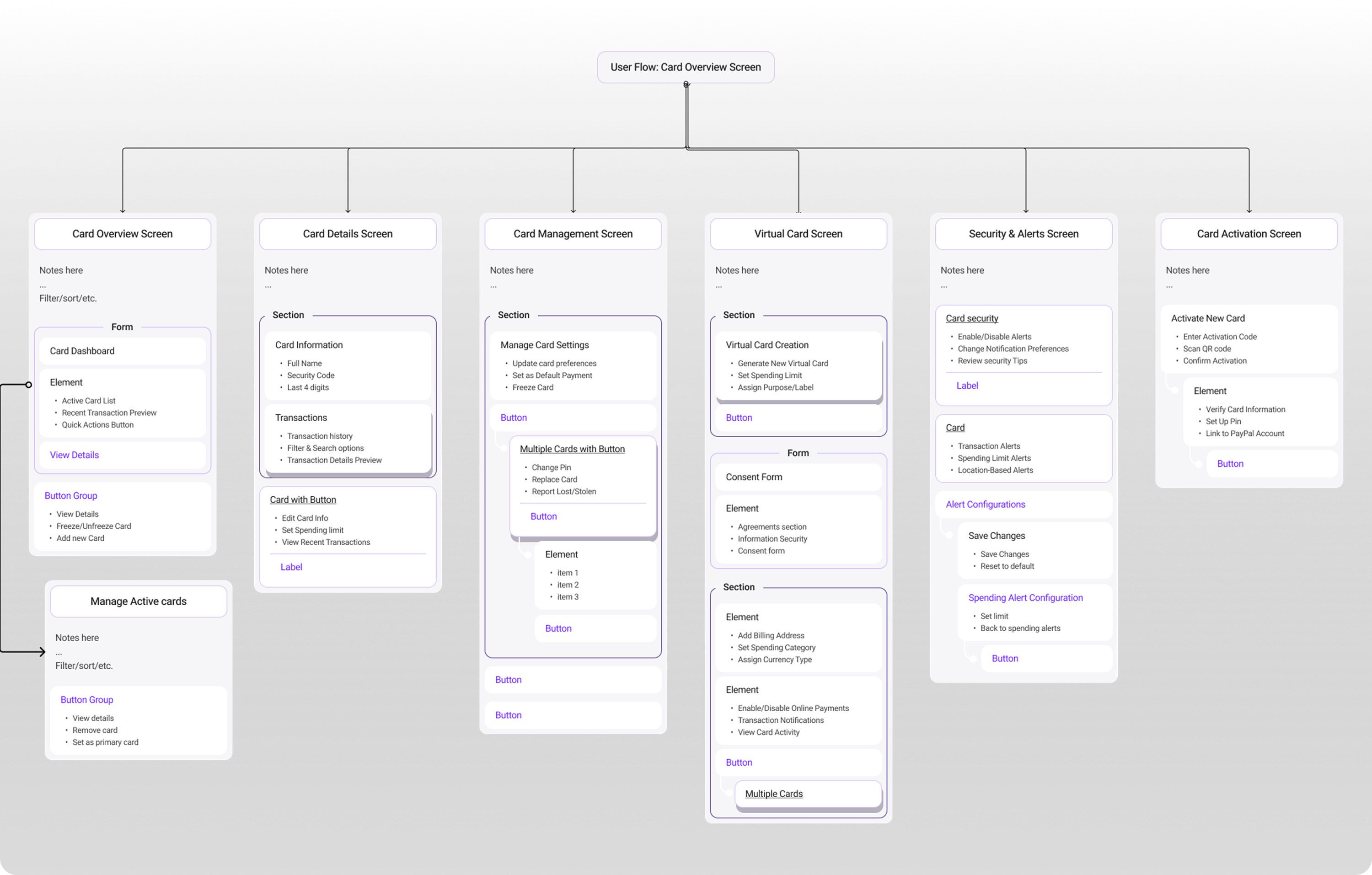The width and height of the screenshot is (1372, 875).
Task: Select the Virtual Card Screen title
Action: coord(798,234)
